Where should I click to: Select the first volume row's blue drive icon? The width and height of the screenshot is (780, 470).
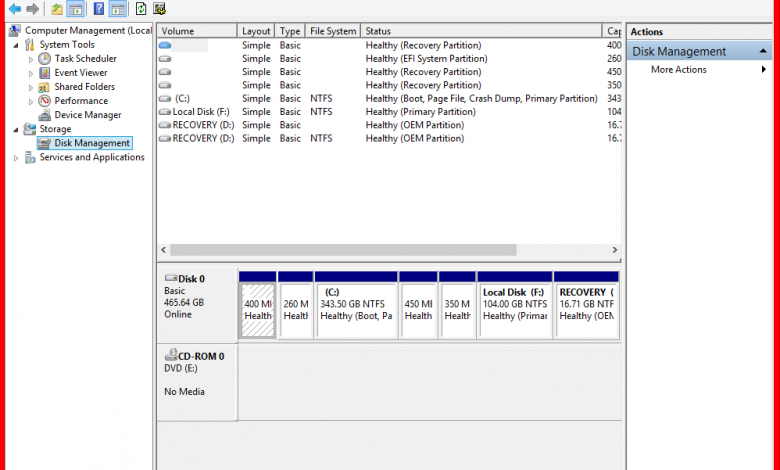click(x=165, y=45)
